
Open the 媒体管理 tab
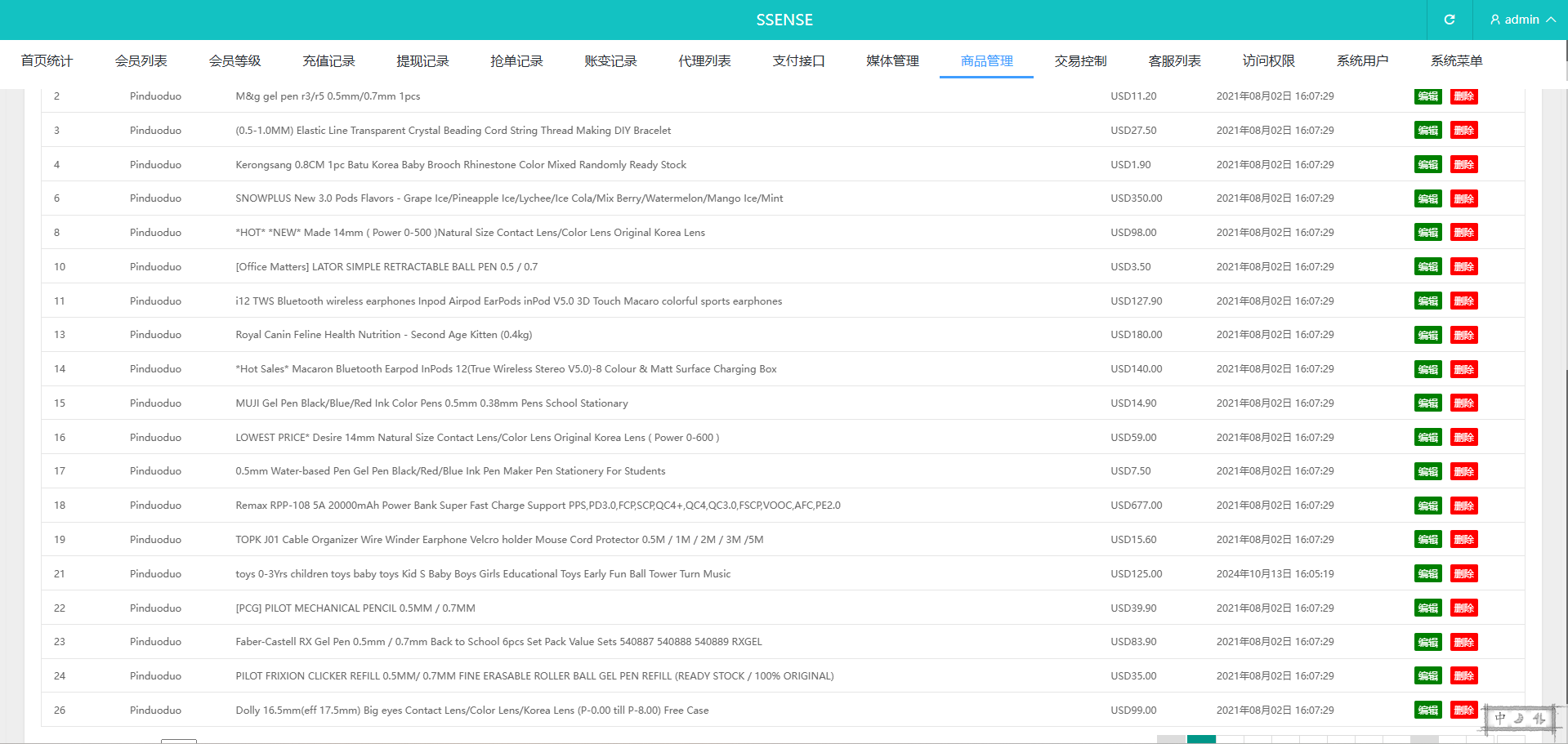point(892,60)
